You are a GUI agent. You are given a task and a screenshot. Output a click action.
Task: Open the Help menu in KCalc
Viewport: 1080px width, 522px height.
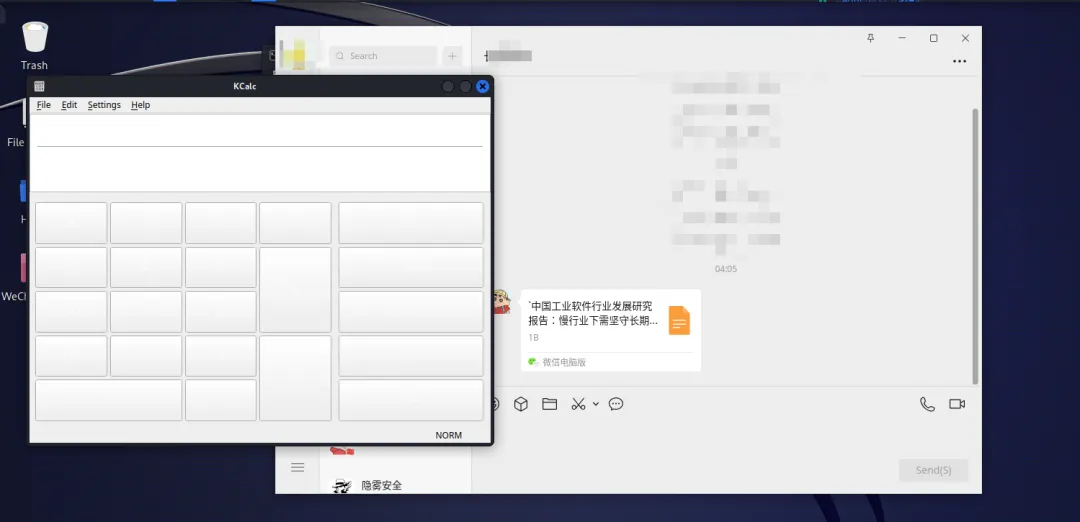141,105
